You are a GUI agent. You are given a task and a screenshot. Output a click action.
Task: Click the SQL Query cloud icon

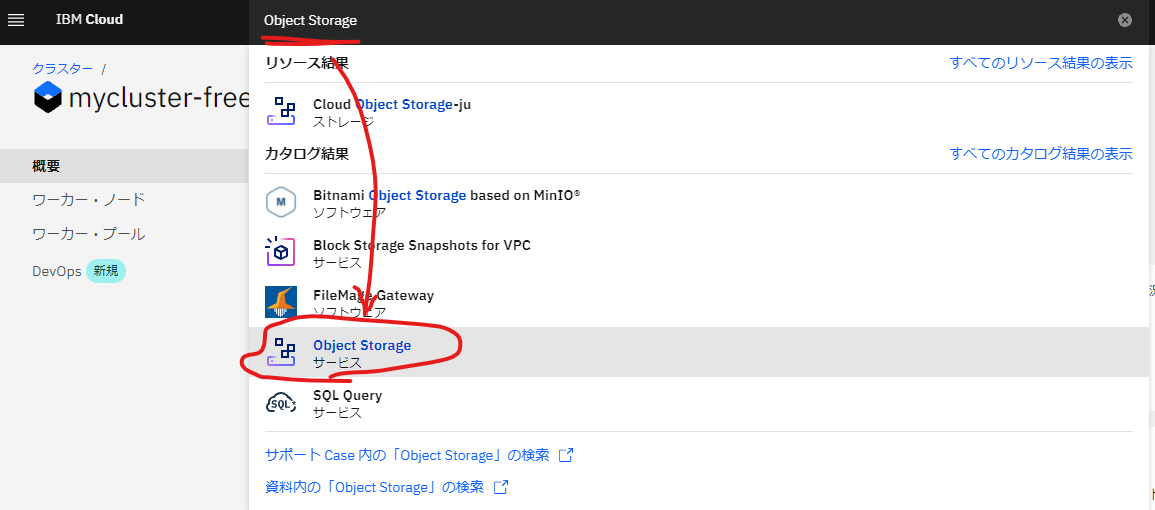point(281,402)
